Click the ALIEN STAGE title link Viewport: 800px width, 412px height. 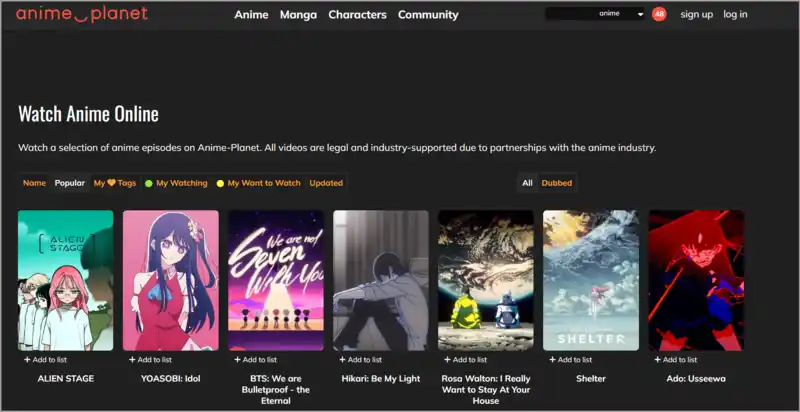coord(65,379)
